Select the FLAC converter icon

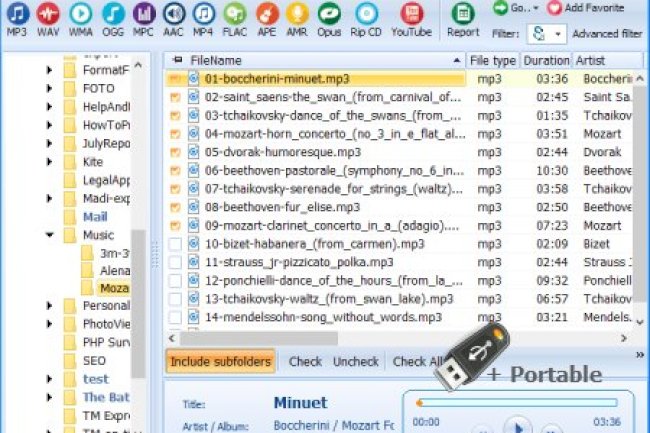point(235,14)
